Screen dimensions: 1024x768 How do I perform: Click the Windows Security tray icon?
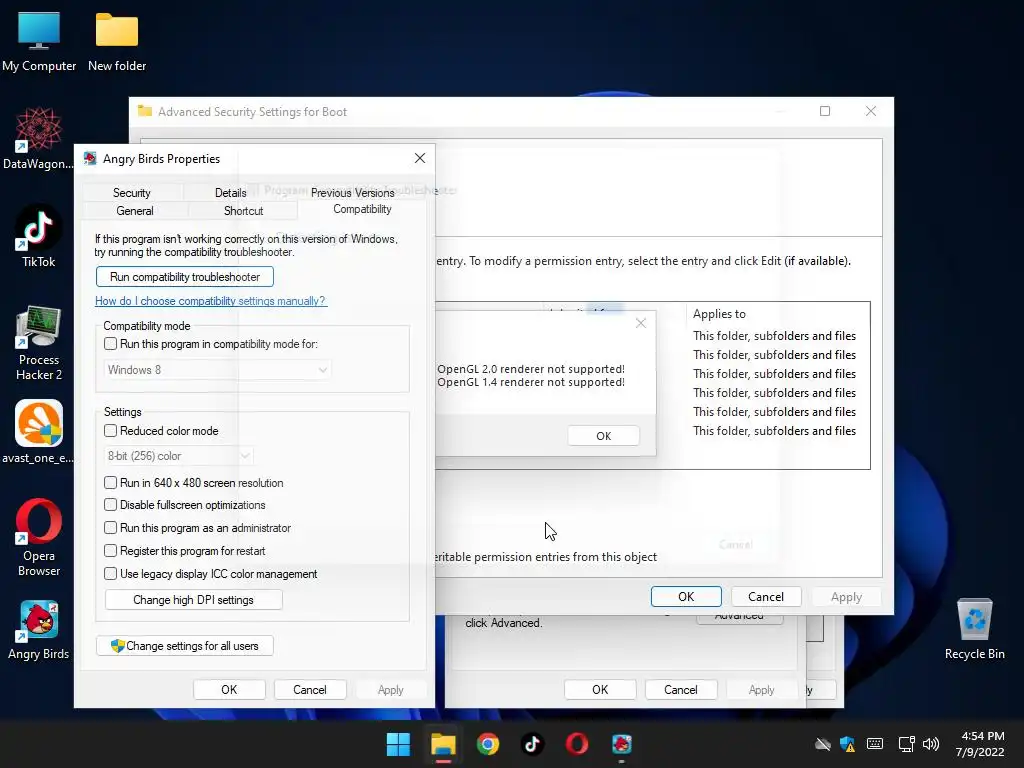pos(848,744)
